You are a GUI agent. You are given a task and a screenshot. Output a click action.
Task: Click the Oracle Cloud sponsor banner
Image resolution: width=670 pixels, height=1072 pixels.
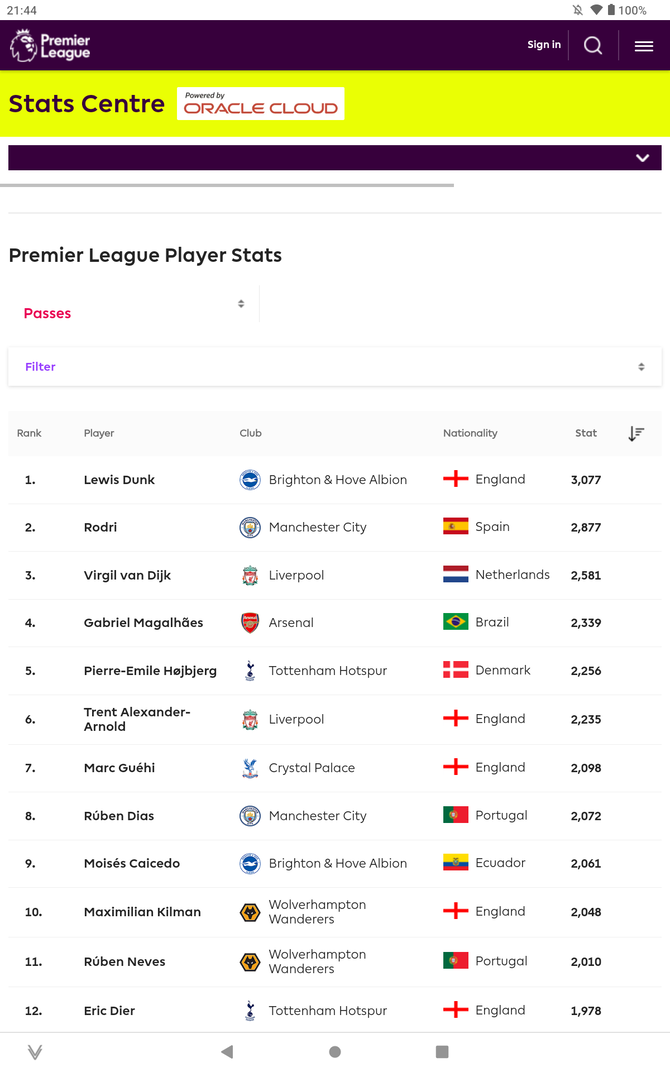261,104
